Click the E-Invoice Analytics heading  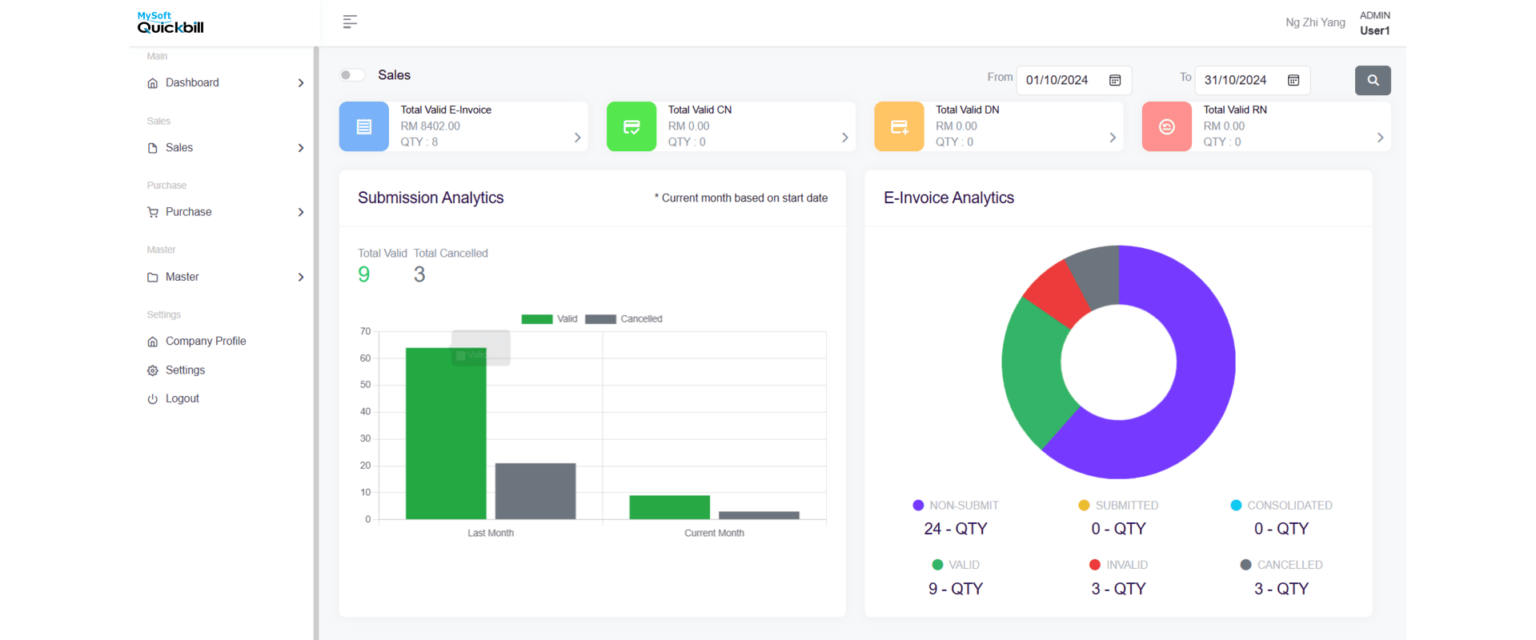[949, 198]
